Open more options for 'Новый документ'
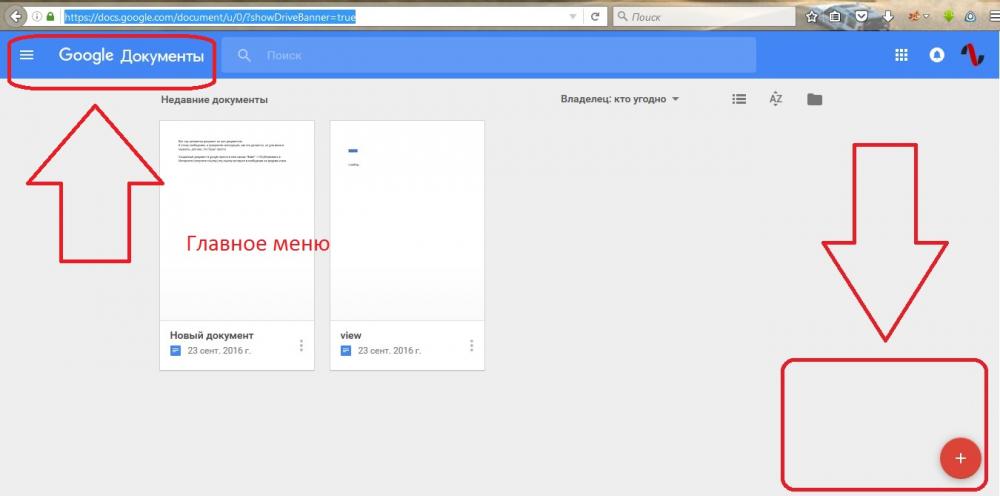This screenshot has width=1000, height=496. (301, 345)
